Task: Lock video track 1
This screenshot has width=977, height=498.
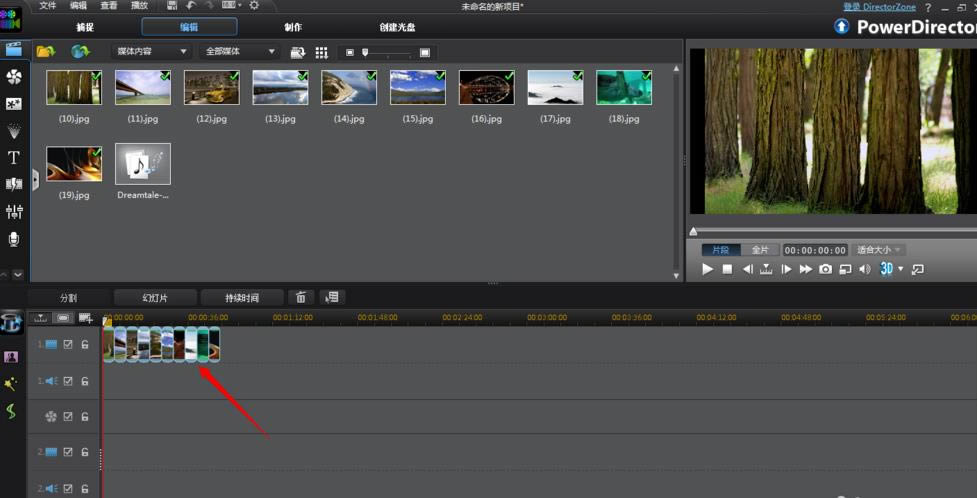Action: coord(85,344)
